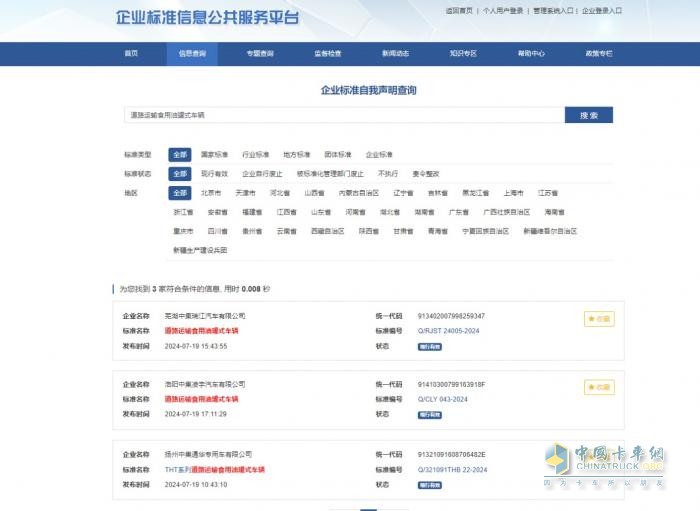Go to the 监督检查 navigation tab
The image size is (700, 511).
[327, 54]
